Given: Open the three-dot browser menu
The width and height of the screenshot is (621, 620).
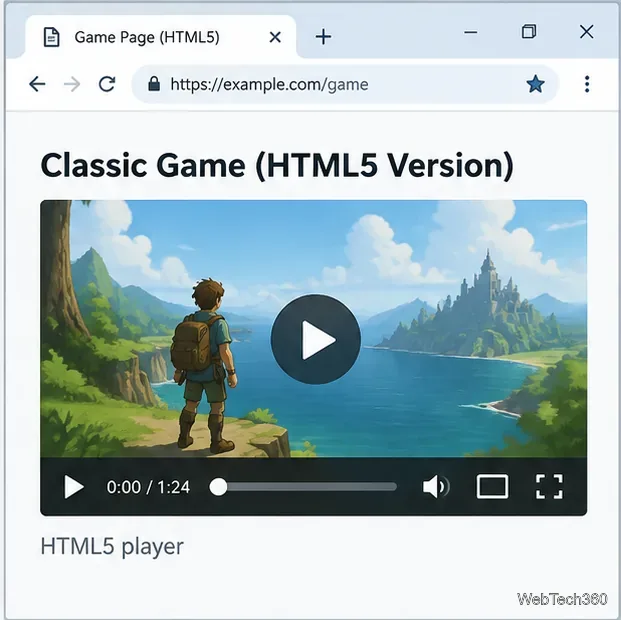Looking at the screenshot, I should [x=587, y=84].
